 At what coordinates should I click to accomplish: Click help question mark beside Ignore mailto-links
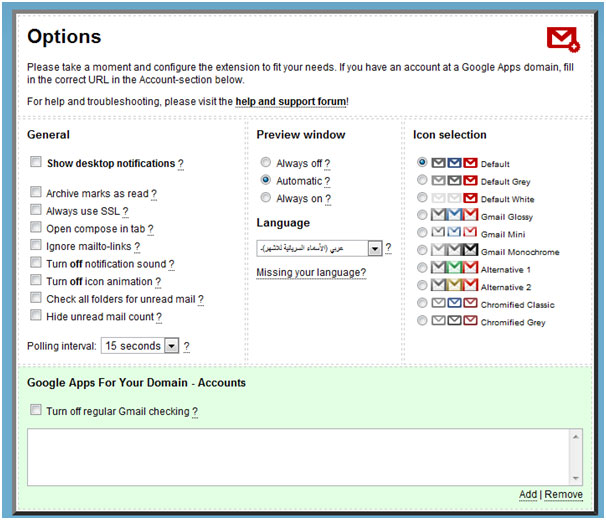[x=137, y=247]
